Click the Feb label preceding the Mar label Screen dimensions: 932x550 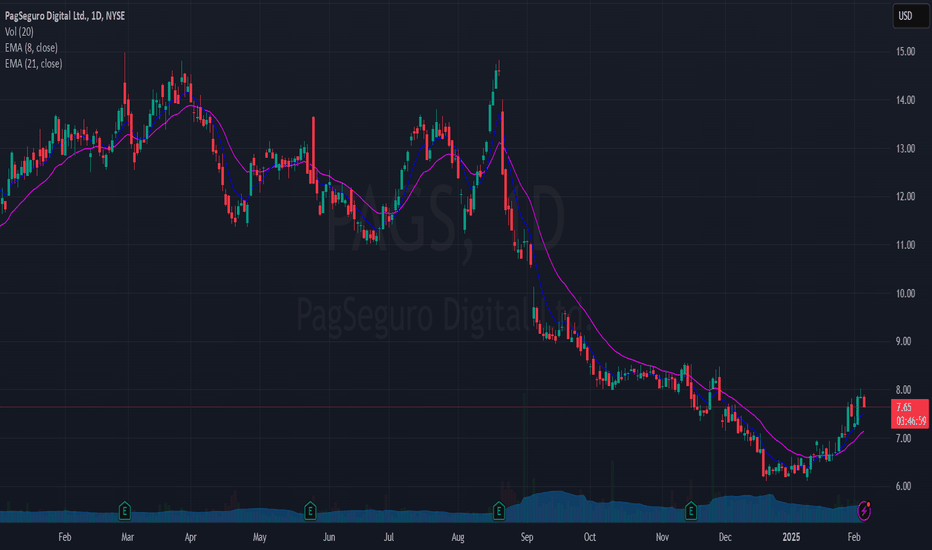64,537
